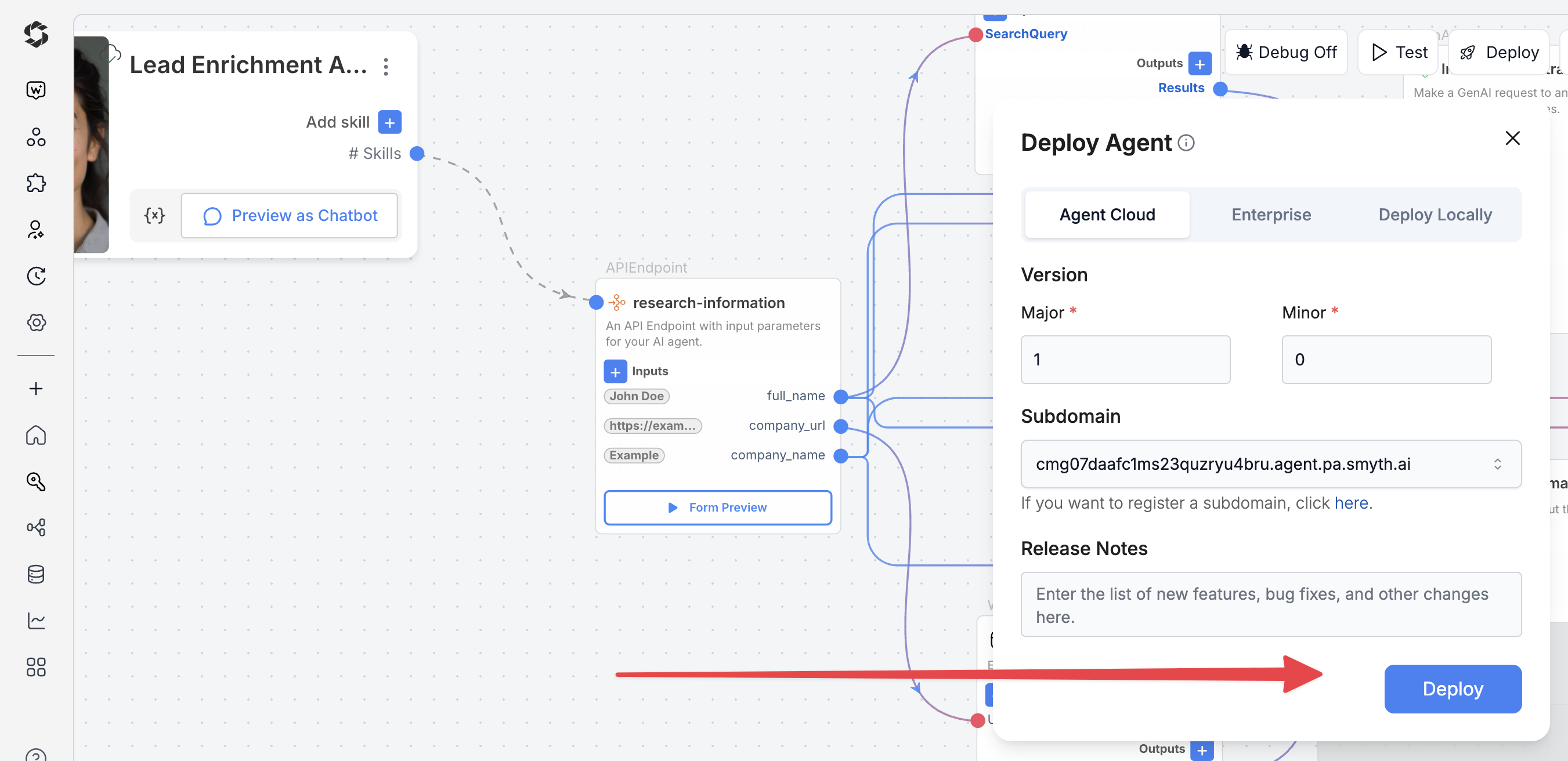1568x761 pixels.
Task: Add a new input to research-information
Action: click(x=615, y=371)
